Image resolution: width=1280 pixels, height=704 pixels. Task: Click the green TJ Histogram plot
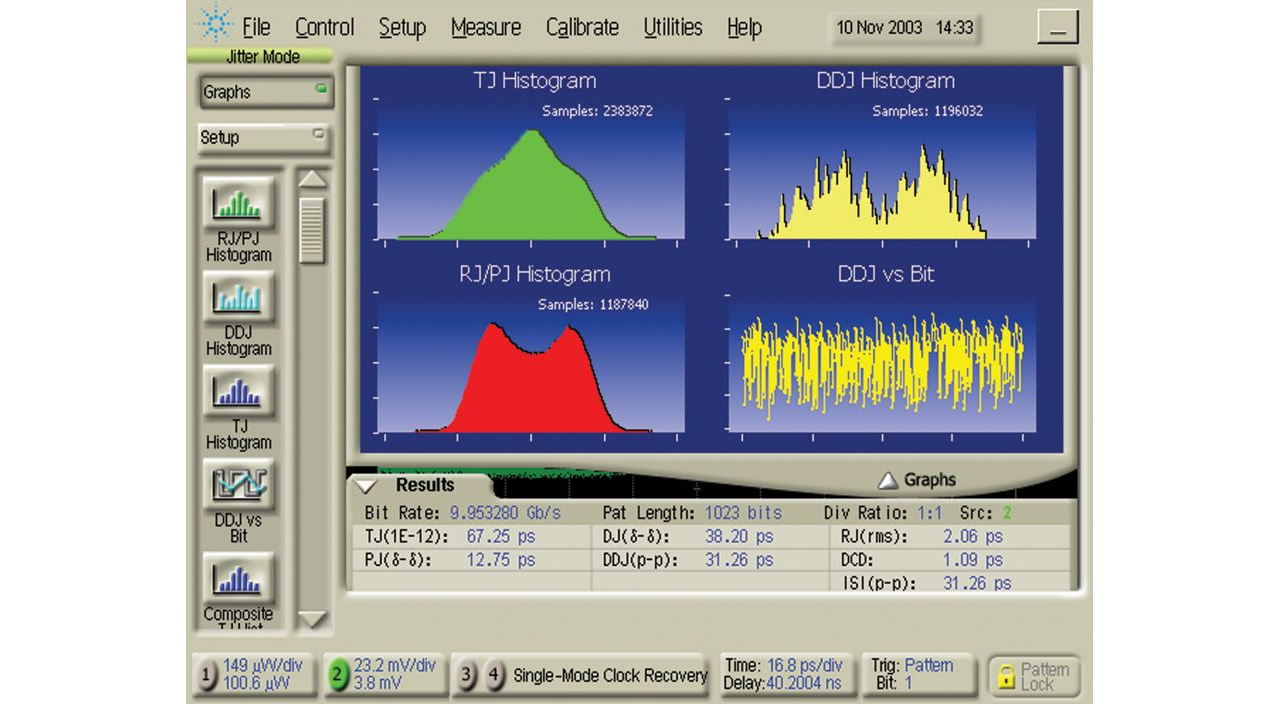click(531, 185)
